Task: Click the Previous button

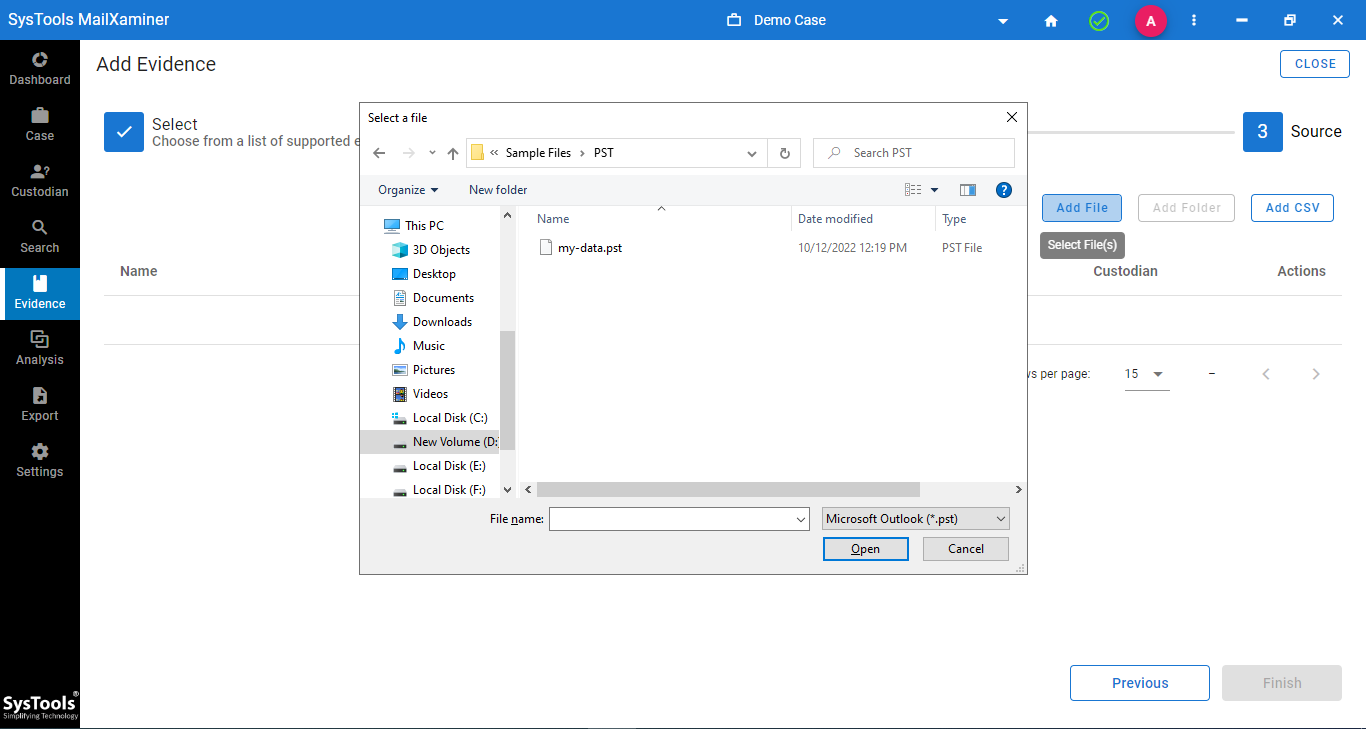Action: (x=1140, y=683)
